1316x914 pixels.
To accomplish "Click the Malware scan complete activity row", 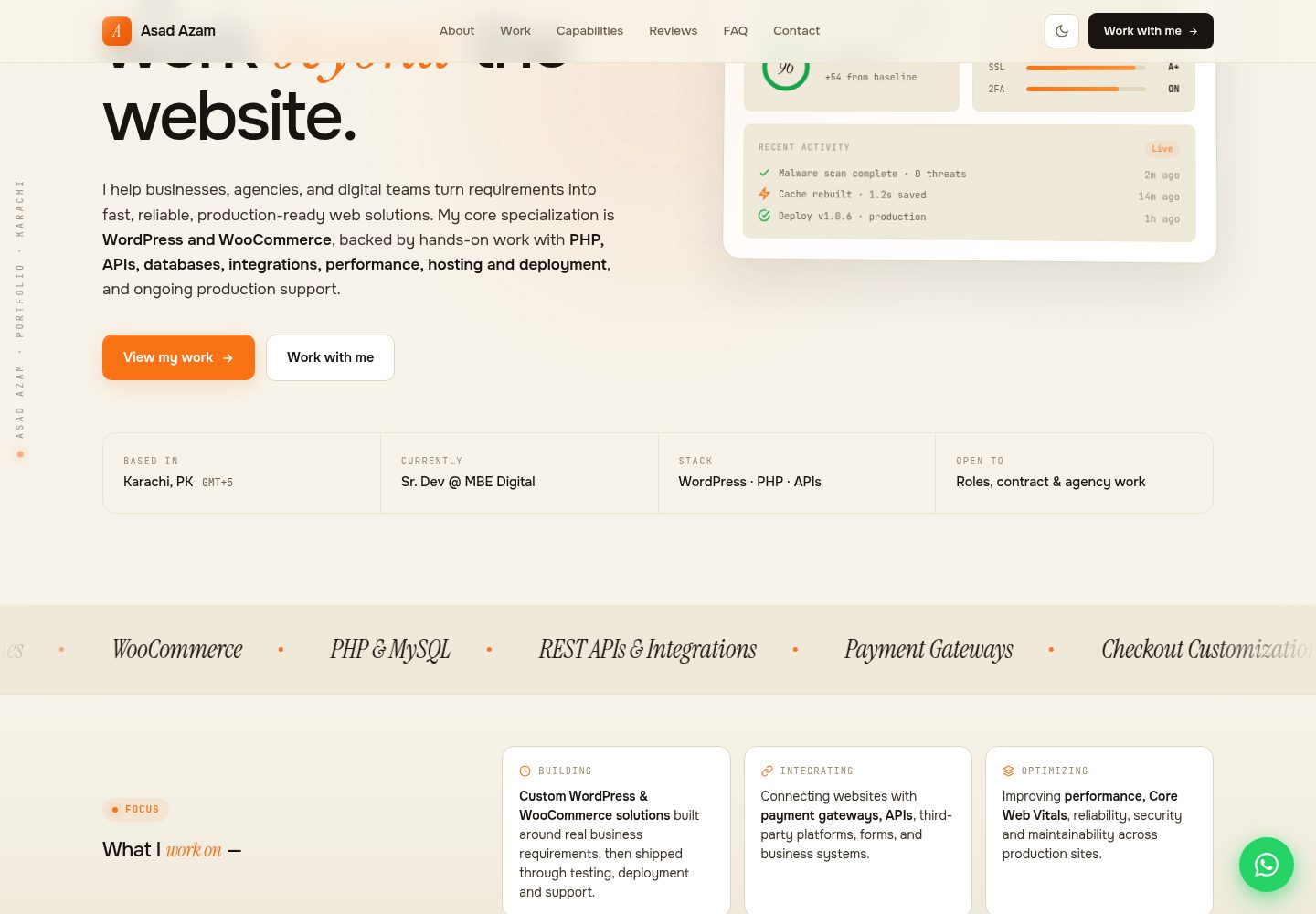I will pyautogui.click(x=969, y=174).
